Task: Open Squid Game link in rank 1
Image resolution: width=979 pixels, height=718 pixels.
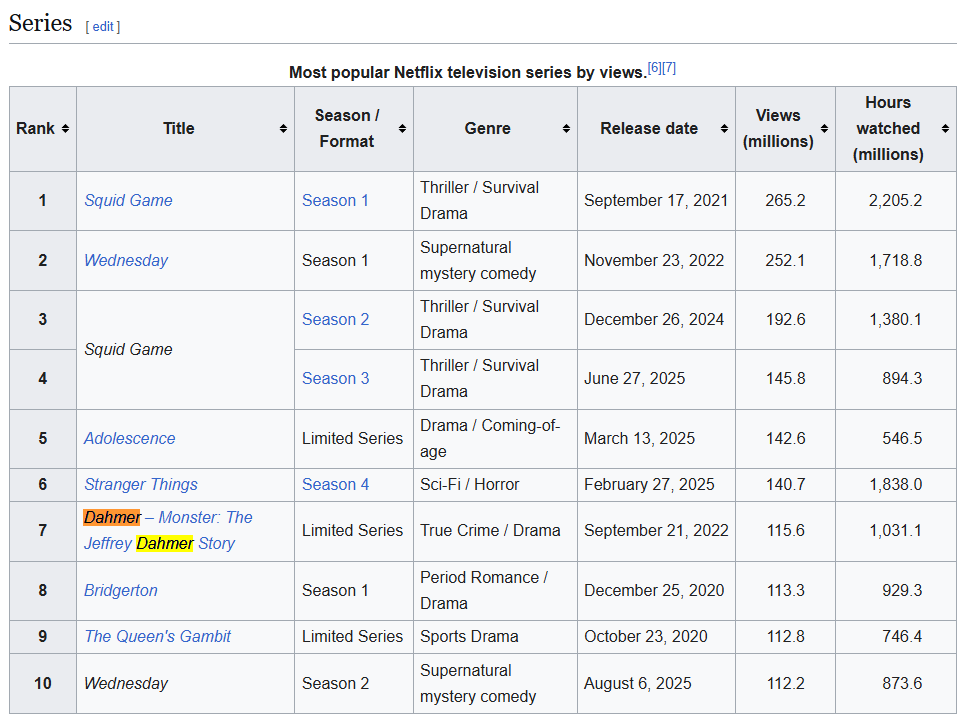Action: (x=128, y=200)
